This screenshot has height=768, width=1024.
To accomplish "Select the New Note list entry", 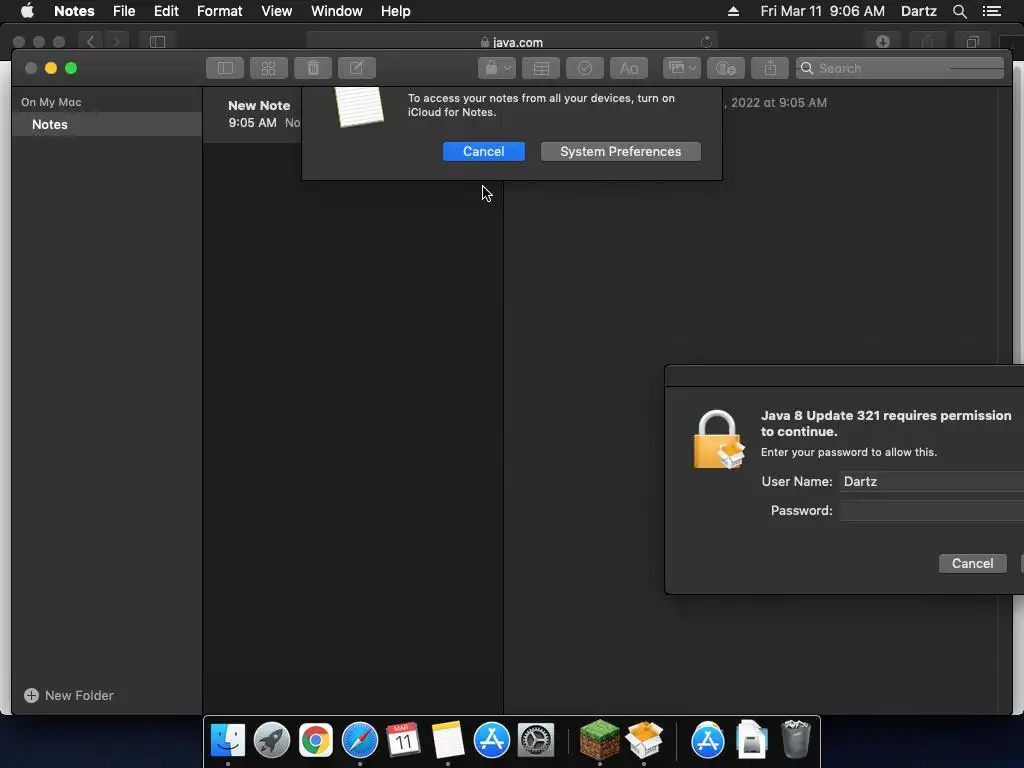I will tap(252, 114).
